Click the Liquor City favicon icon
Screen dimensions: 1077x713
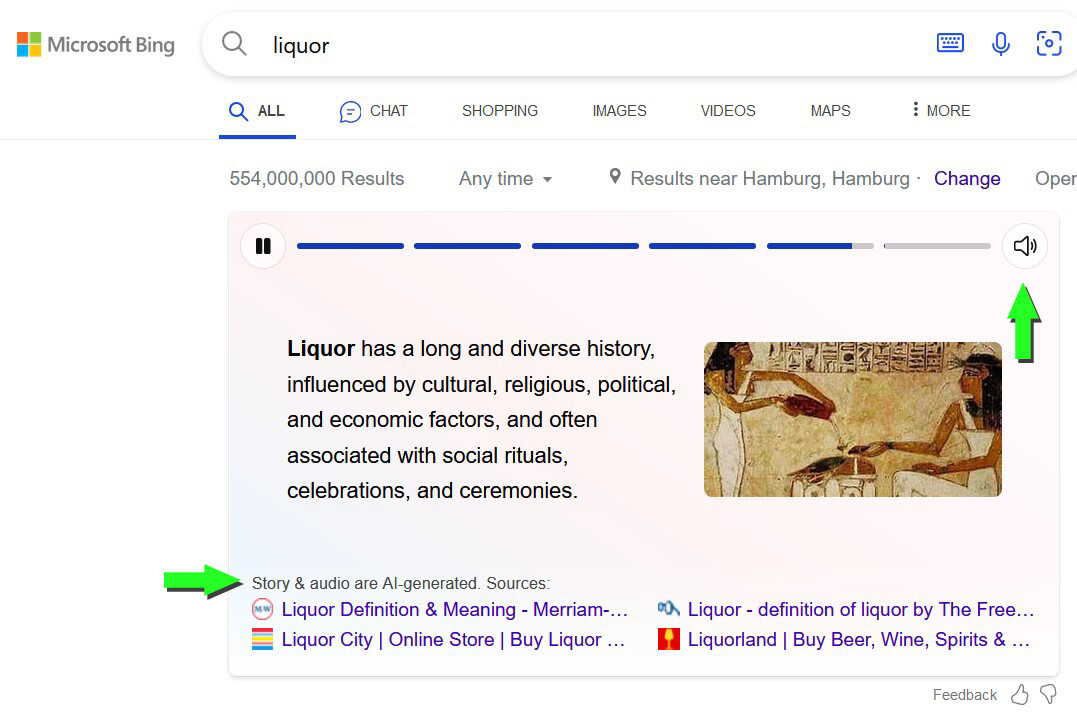click(x=262, y=640)
